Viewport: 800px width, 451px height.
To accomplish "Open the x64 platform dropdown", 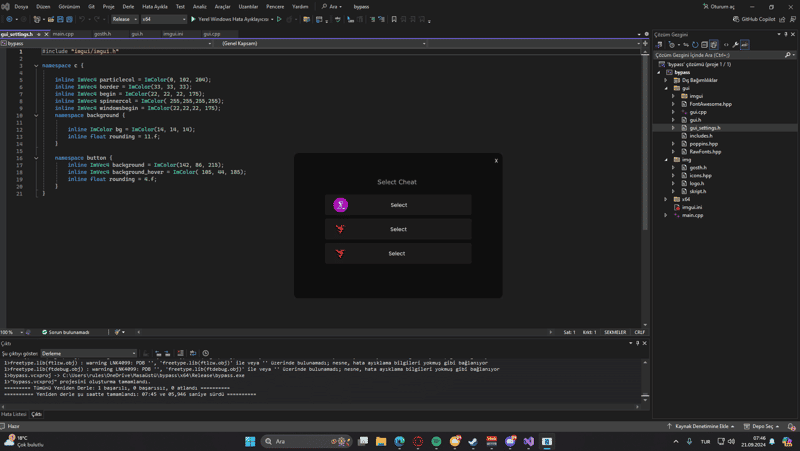I will [164, 19].
